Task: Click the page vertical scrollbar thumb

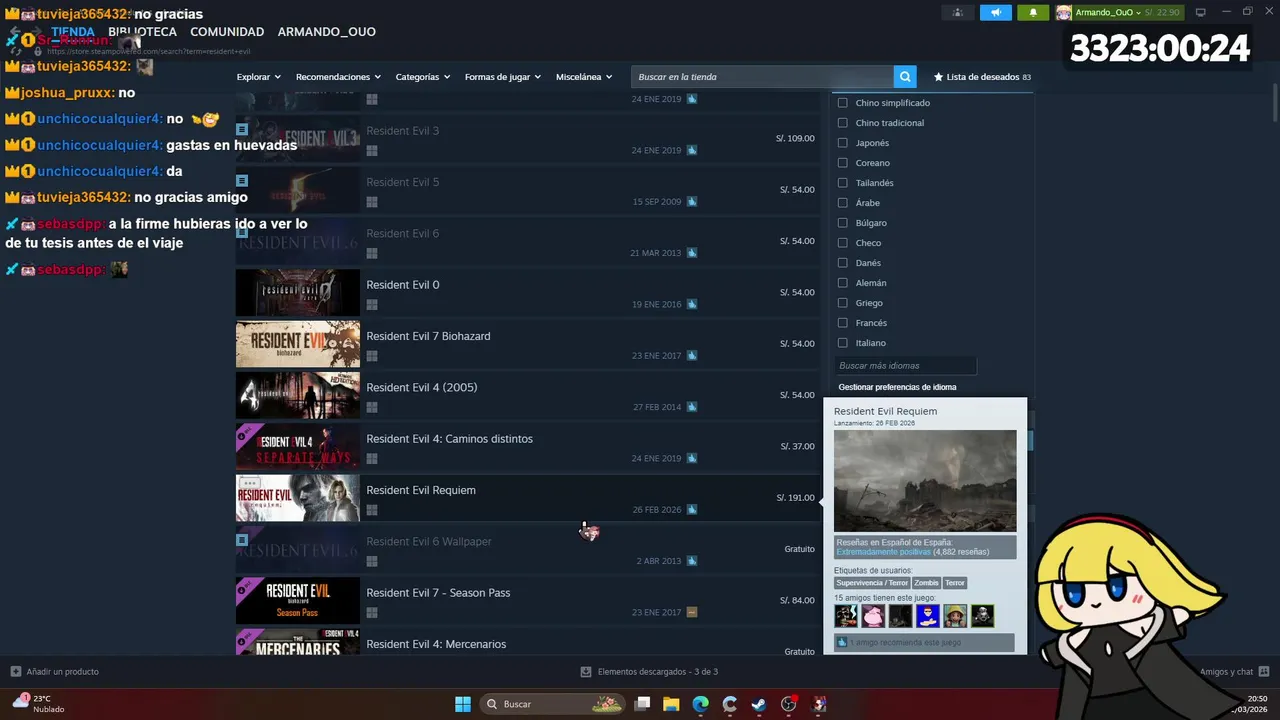Action: [1274, 101]
